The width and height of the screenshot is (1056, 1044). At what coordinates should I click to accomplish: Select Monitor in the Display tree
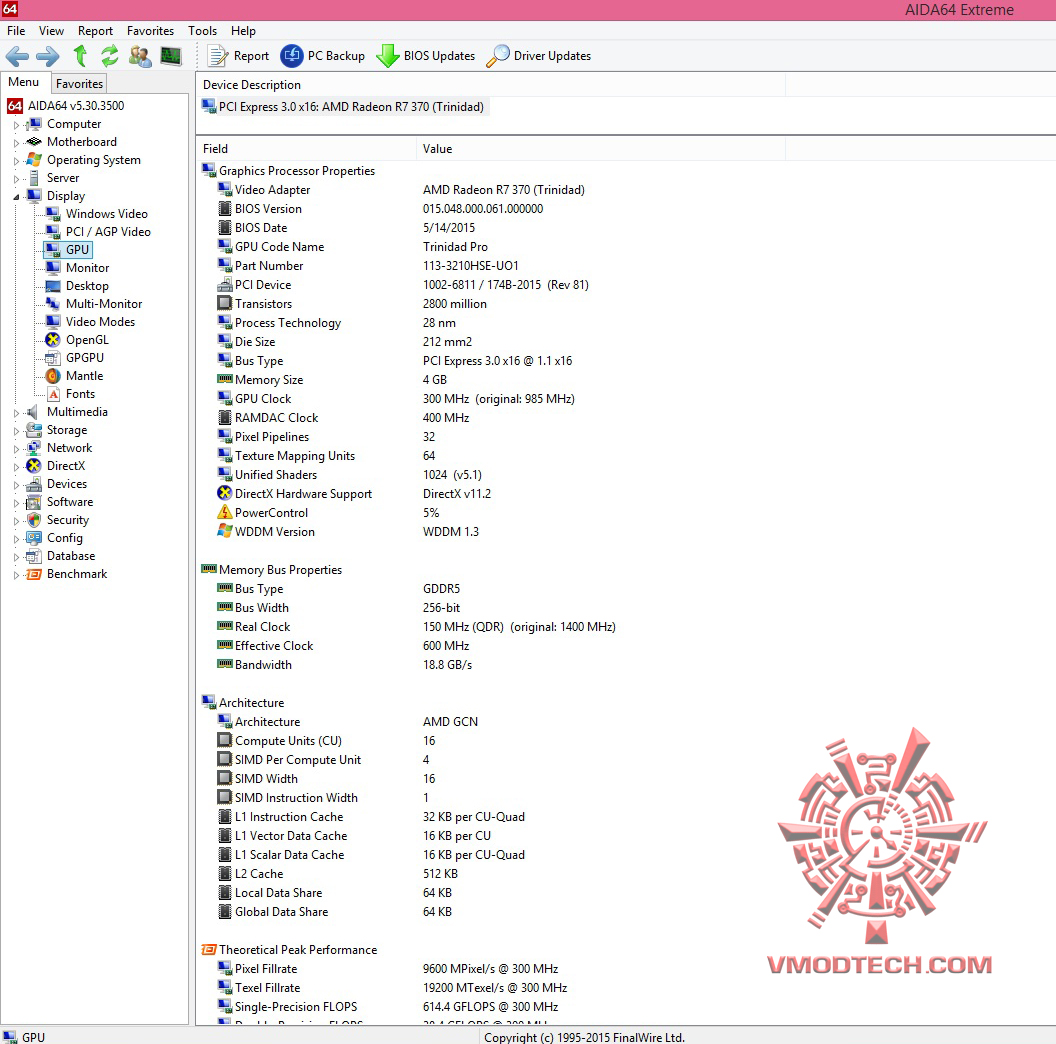click(x=88, y=267)
